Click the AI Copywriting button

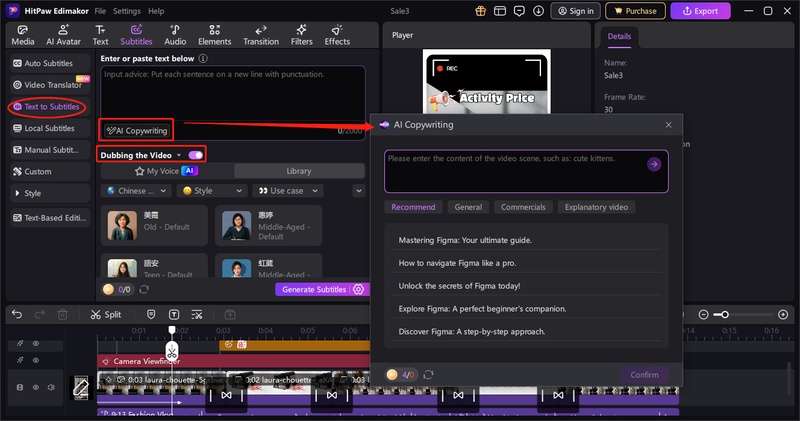coord(137,131)
